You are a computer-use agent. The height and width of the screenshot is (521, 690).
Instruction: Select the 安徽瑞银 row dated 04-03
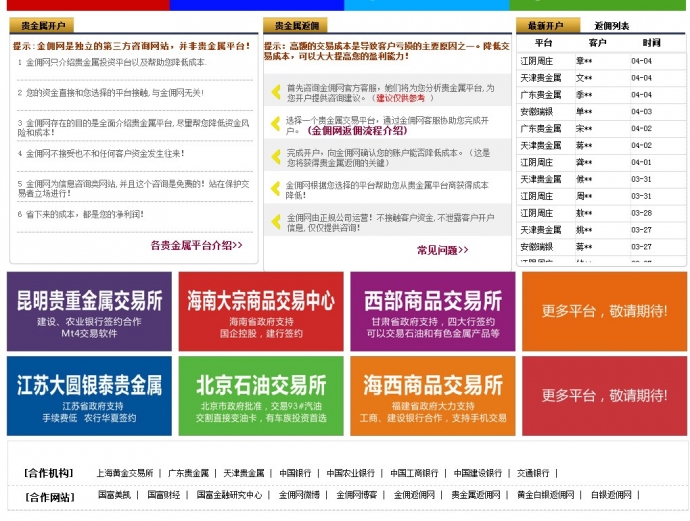(x=601, y=112)
